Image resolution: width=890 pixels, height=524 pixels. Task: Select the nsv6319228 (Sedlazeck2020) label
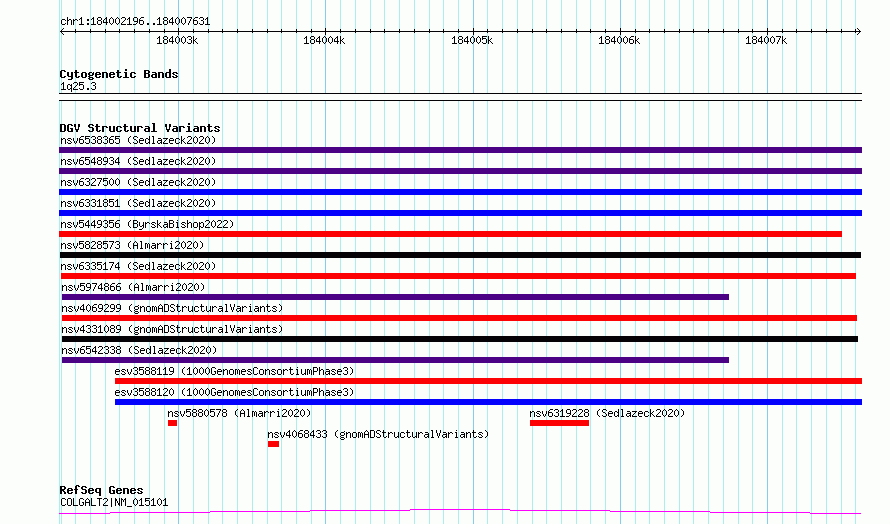607,413
